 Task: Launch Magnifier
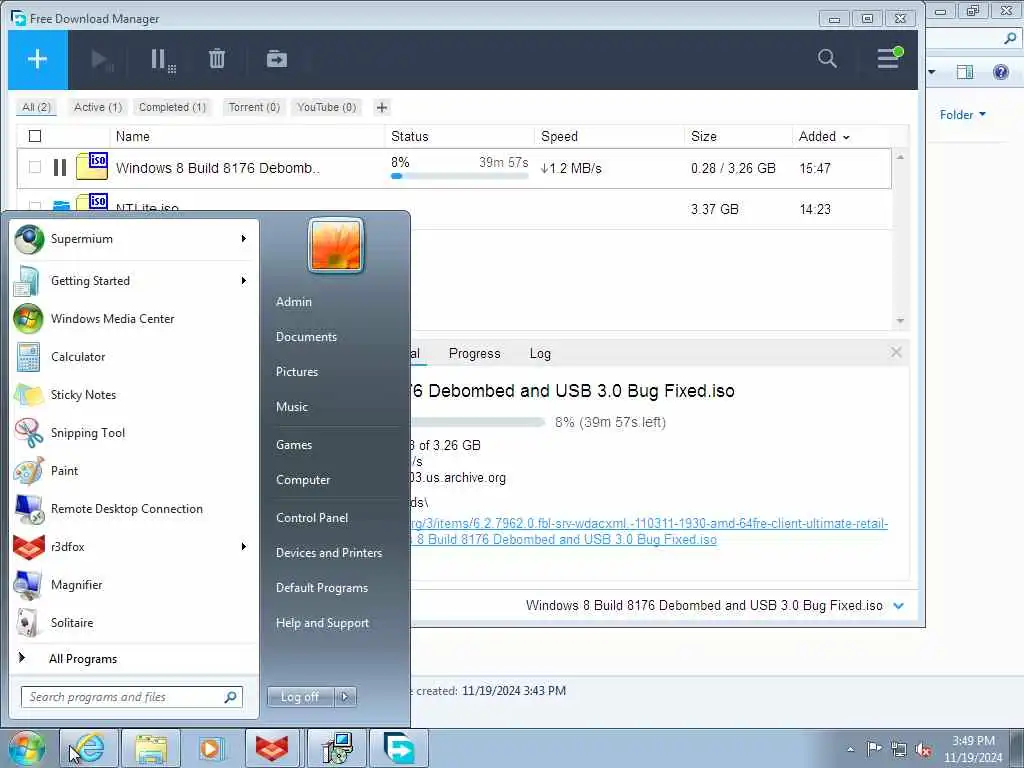click(134, 584)
